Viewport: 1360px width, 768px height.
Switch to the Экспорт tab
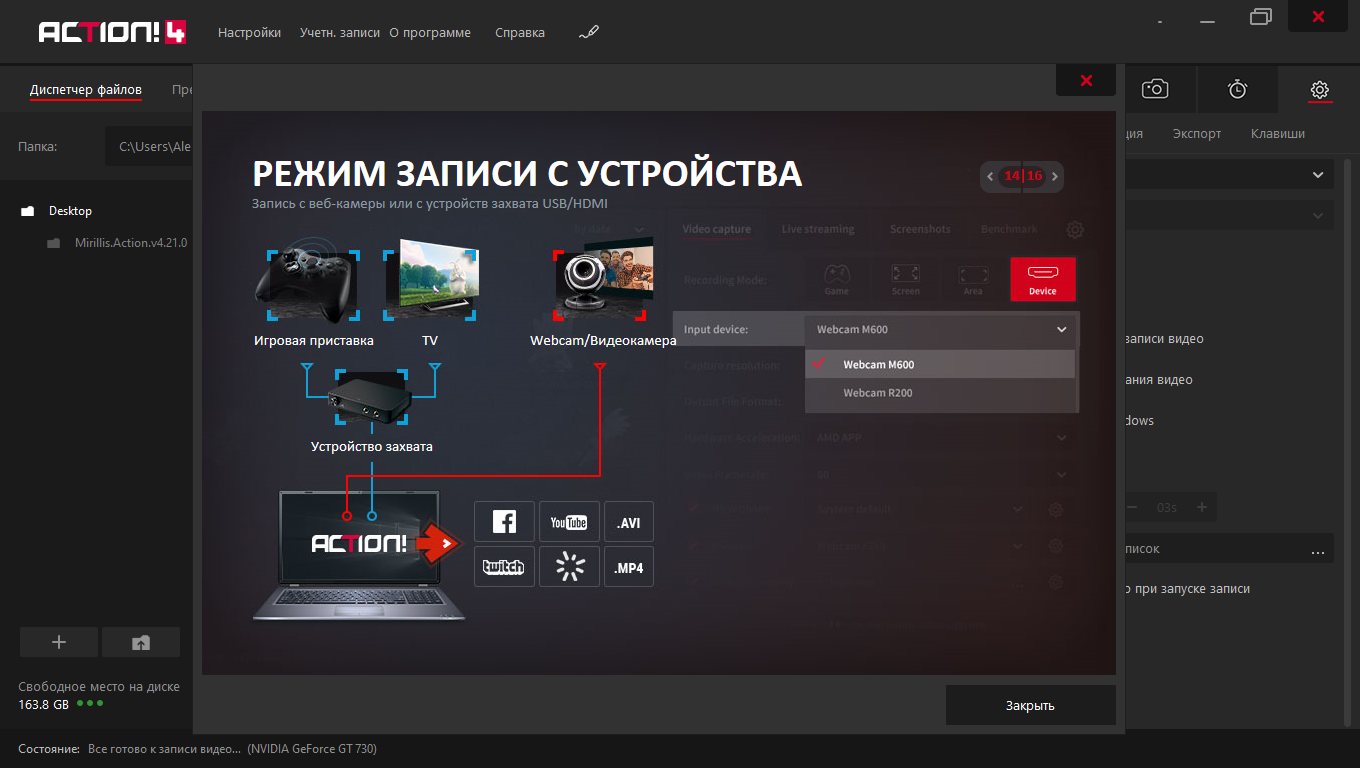[1197, 134]
